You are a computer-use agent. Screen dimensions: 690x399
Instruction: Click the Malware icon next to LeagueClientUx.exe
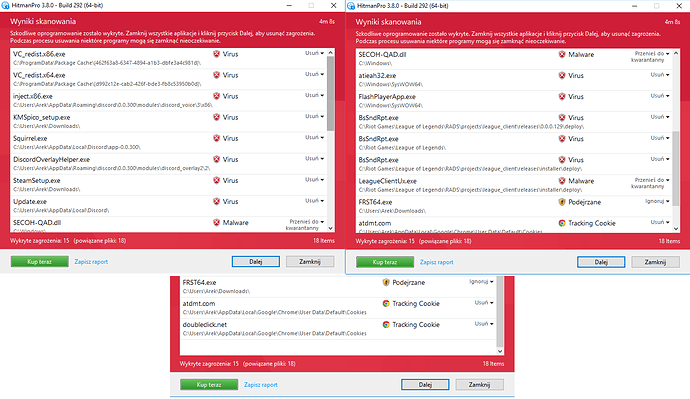[562, 181]
